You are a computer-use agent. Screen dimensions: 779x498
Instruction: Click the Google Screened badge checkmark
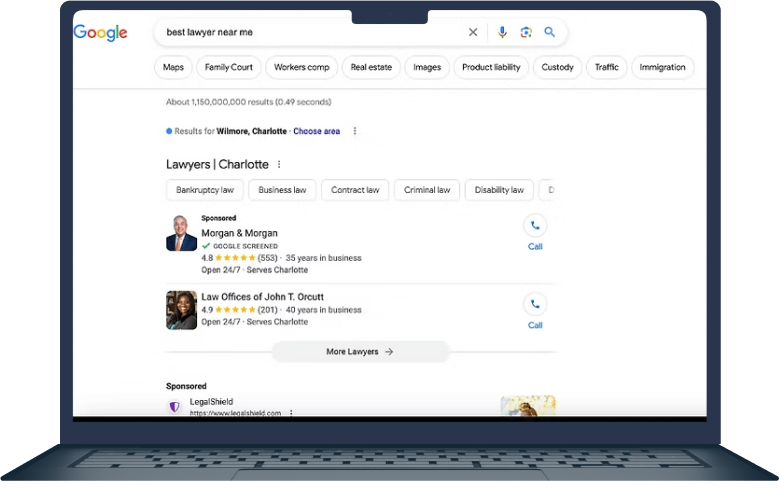pos(206,246)
